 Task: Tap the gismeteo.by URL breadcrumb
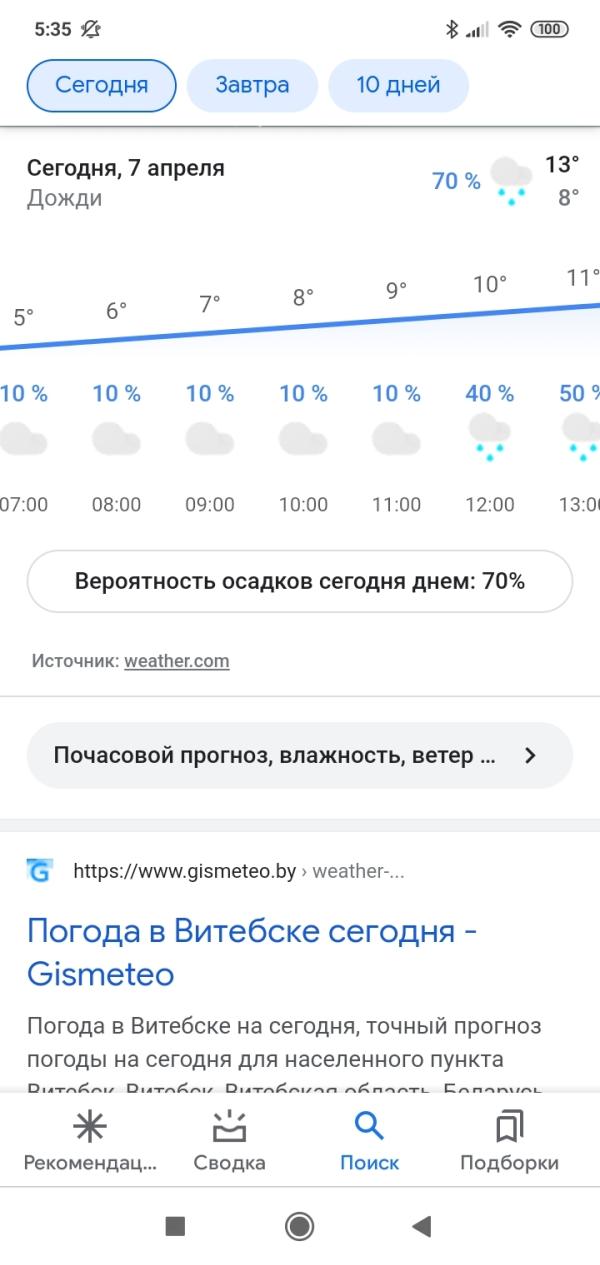(239, 871)
